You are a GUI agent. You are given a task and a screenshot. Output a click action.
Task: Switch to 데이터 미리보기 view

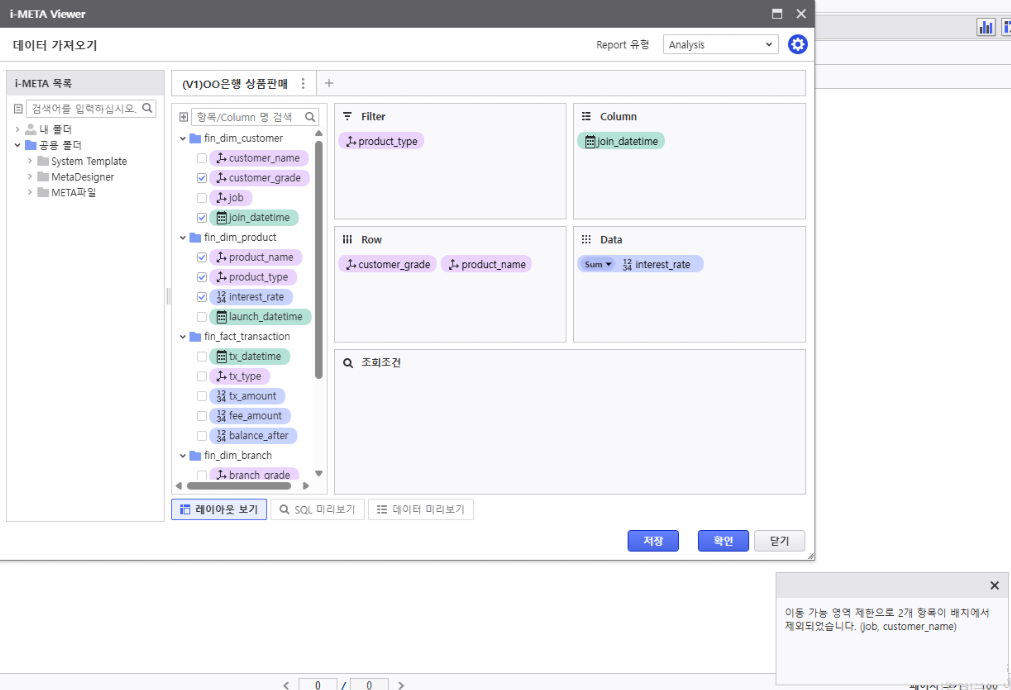[x=420, y=509]
